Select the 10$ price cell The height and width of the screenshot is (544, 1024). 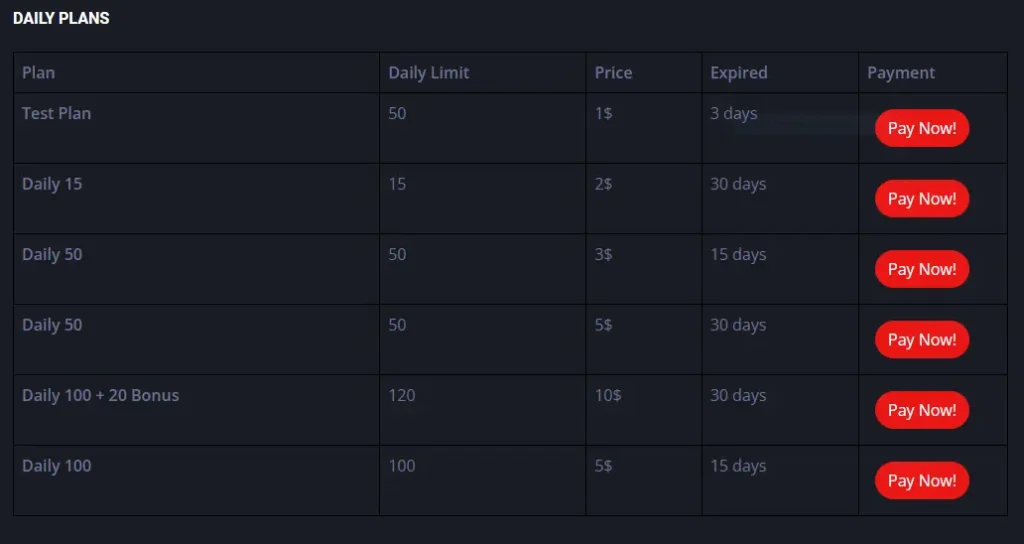click(608, 396)
